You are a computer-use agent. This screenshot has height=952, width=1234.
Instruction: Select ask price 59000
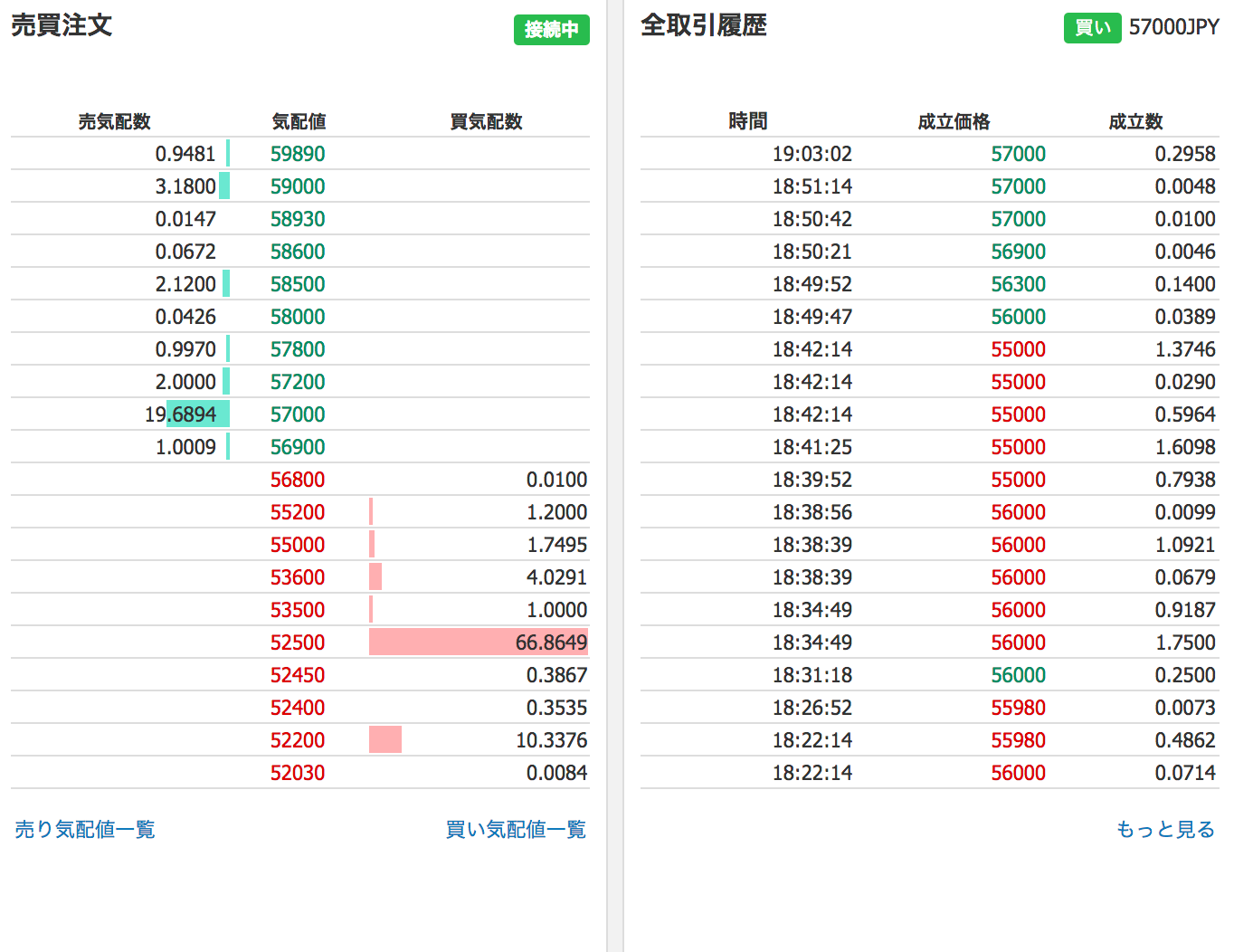coord(298,186)
